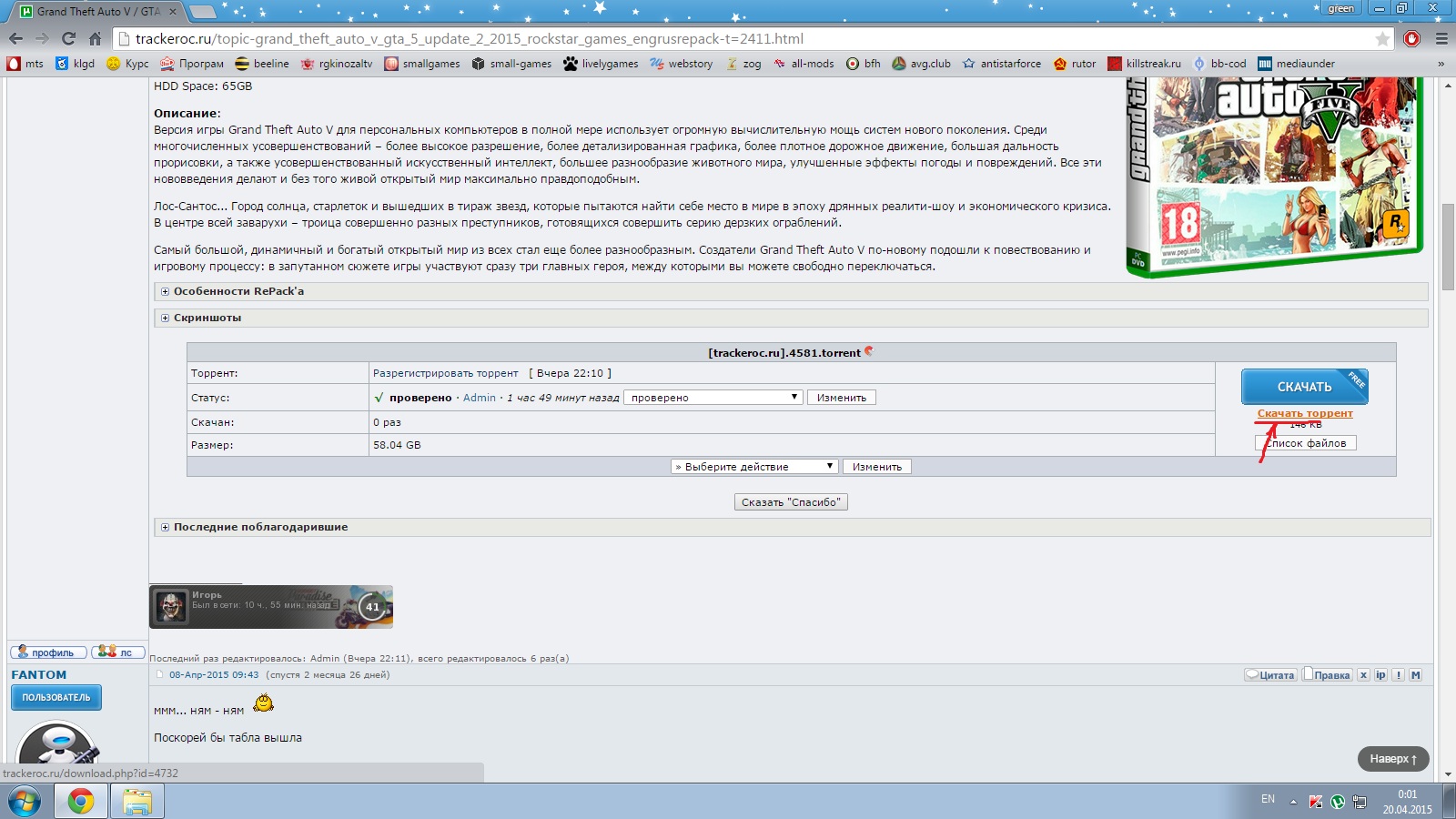
Task: Click the Сказать "Спасибо" button
Action: 791,502
